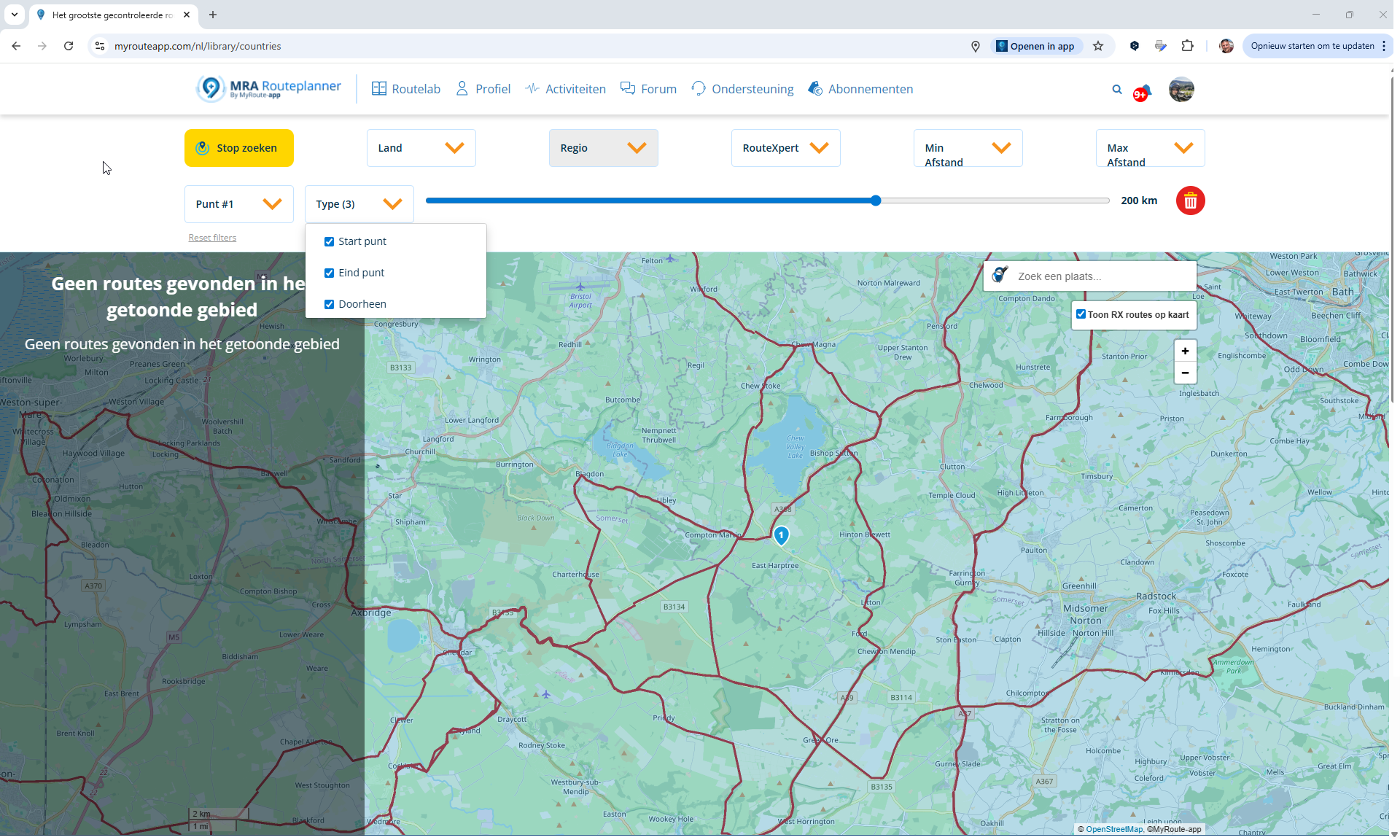1400x840 pixels.
Task: Click the map zoom out button
Action: coord(1185,373)
